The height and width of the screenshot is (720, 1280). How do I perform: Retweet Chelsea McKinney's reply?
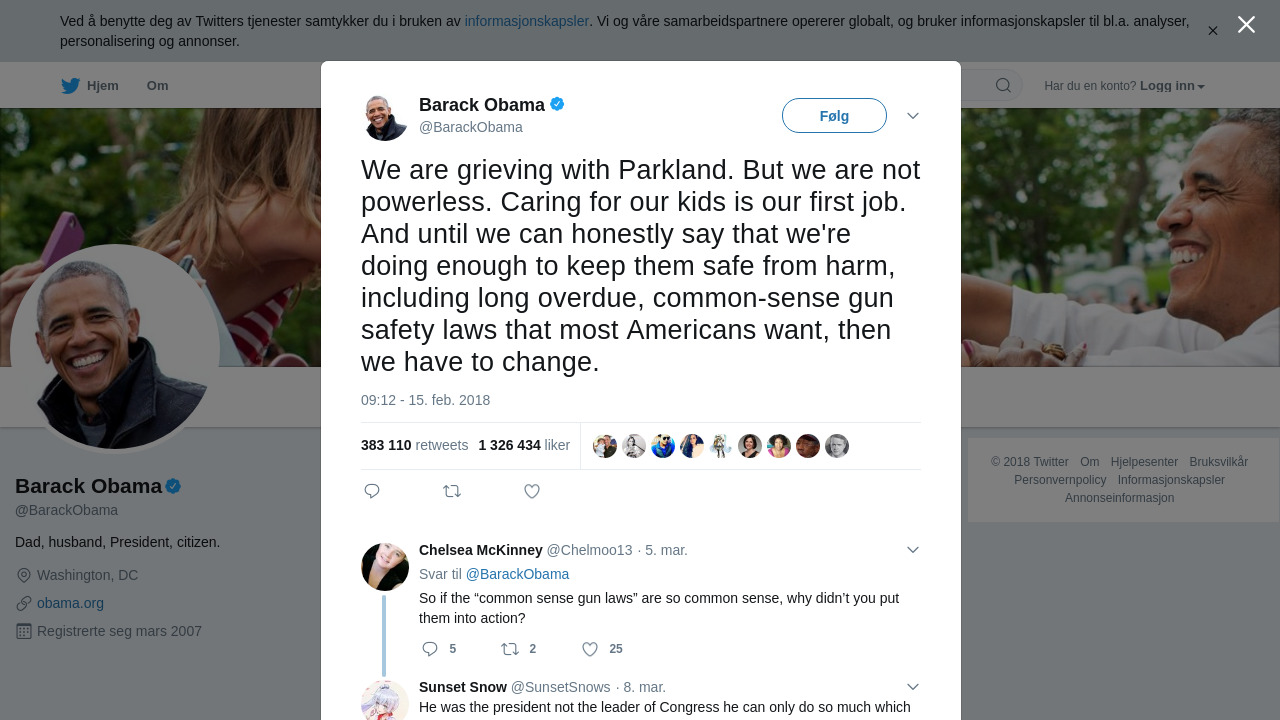[x=510, y=649]
